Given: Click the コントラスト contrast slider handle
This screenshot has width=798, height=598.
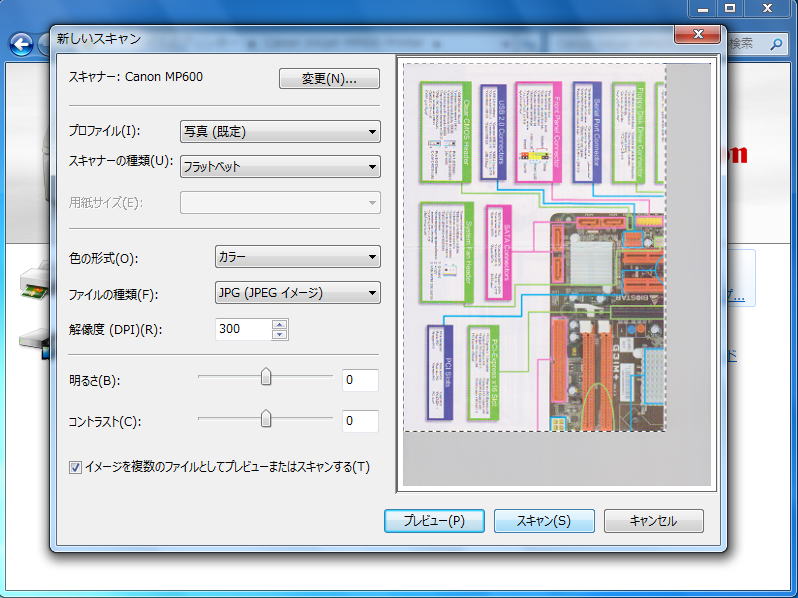Looking at the screenshot, I should [x=266, y=418].
